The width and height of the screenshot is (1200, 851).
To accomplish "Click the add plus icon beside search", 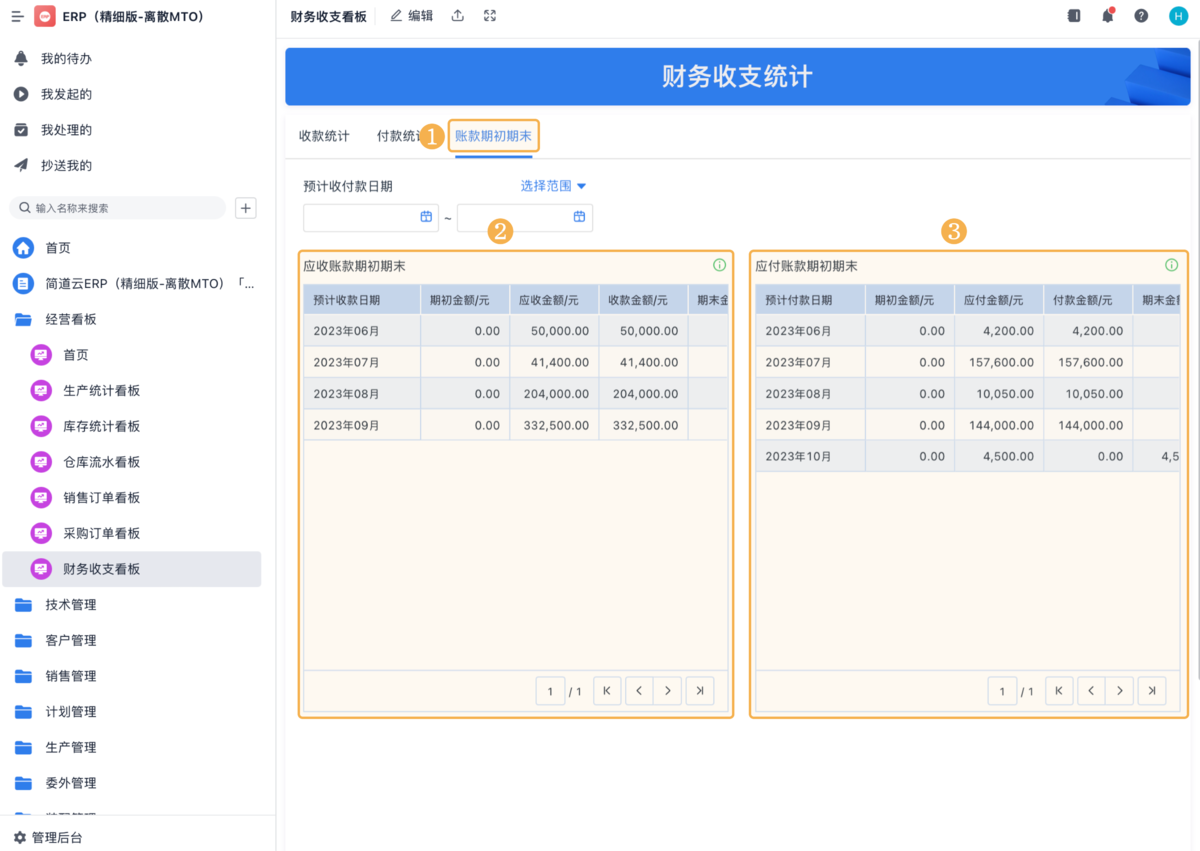I will [246, 208].
